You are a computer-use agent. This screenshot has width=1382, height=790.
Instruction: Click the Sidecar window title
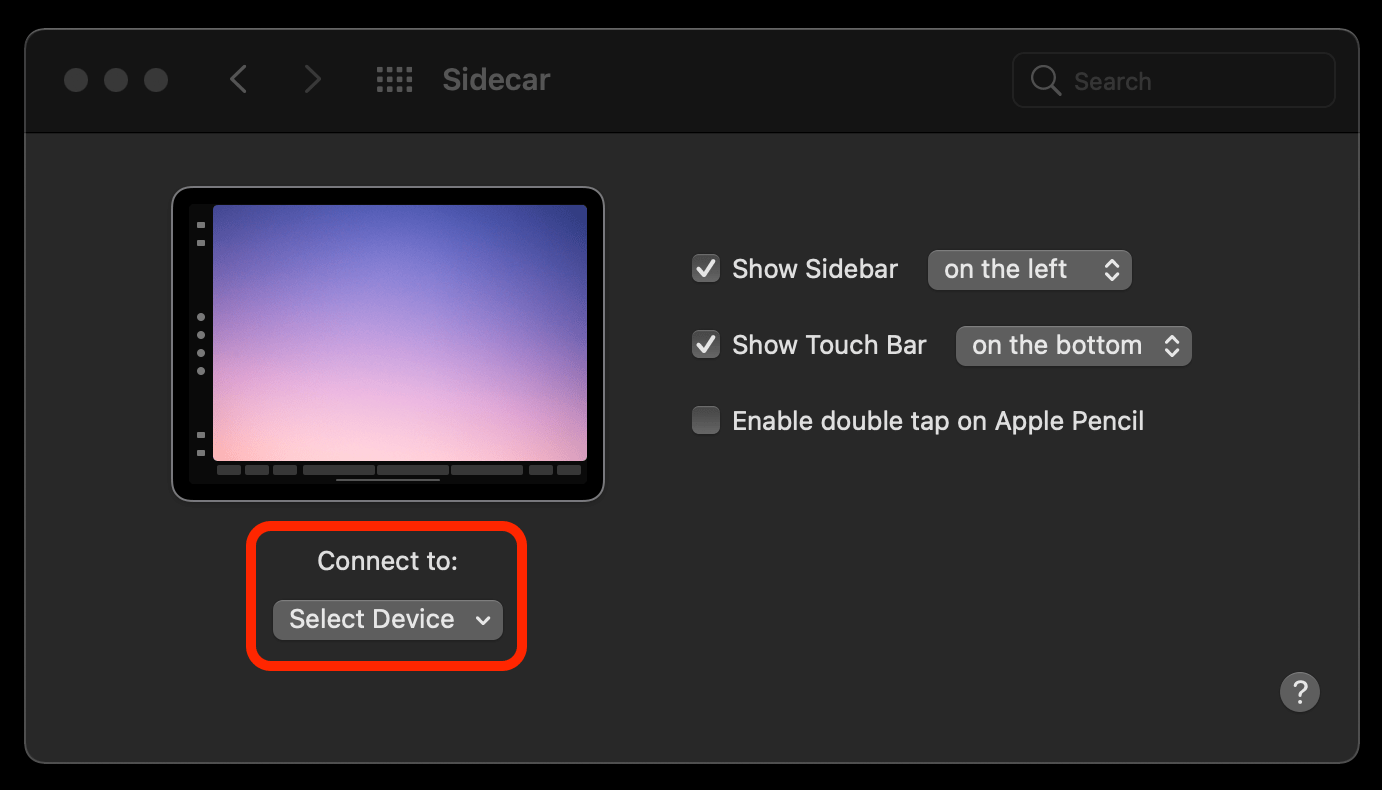[497, 80]
